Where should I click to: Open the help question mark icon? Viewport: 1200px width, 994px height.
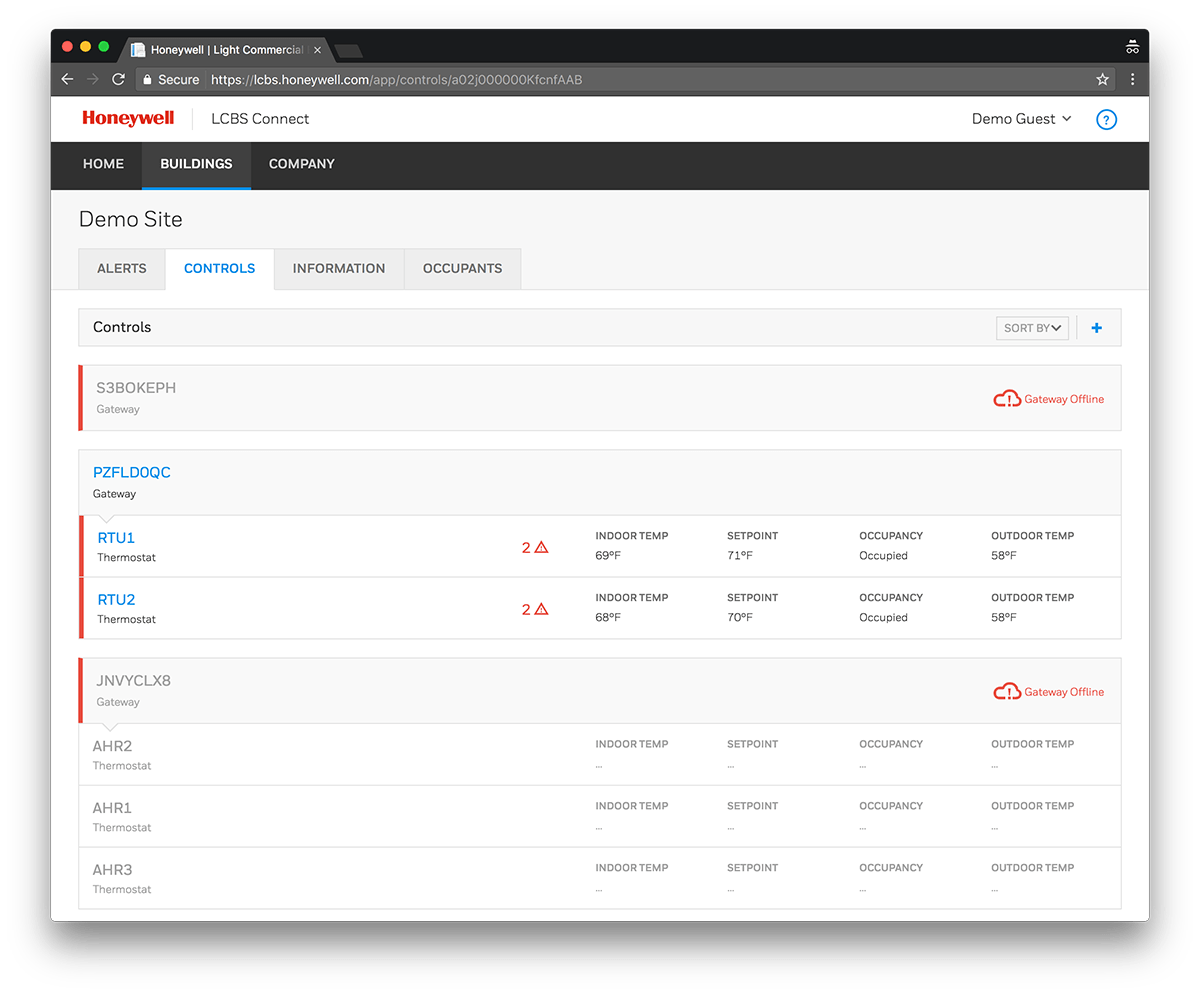(x=1106, y=119)
